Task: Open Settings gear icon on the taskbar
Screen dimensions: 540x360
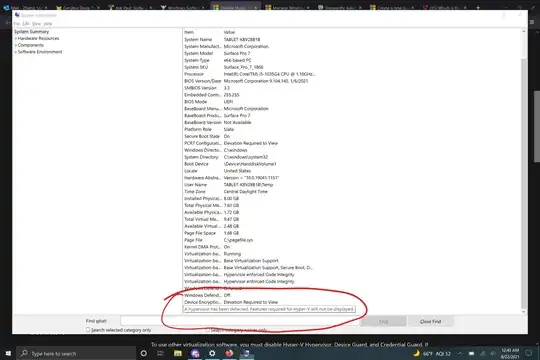Action: (x=212, y=353)
